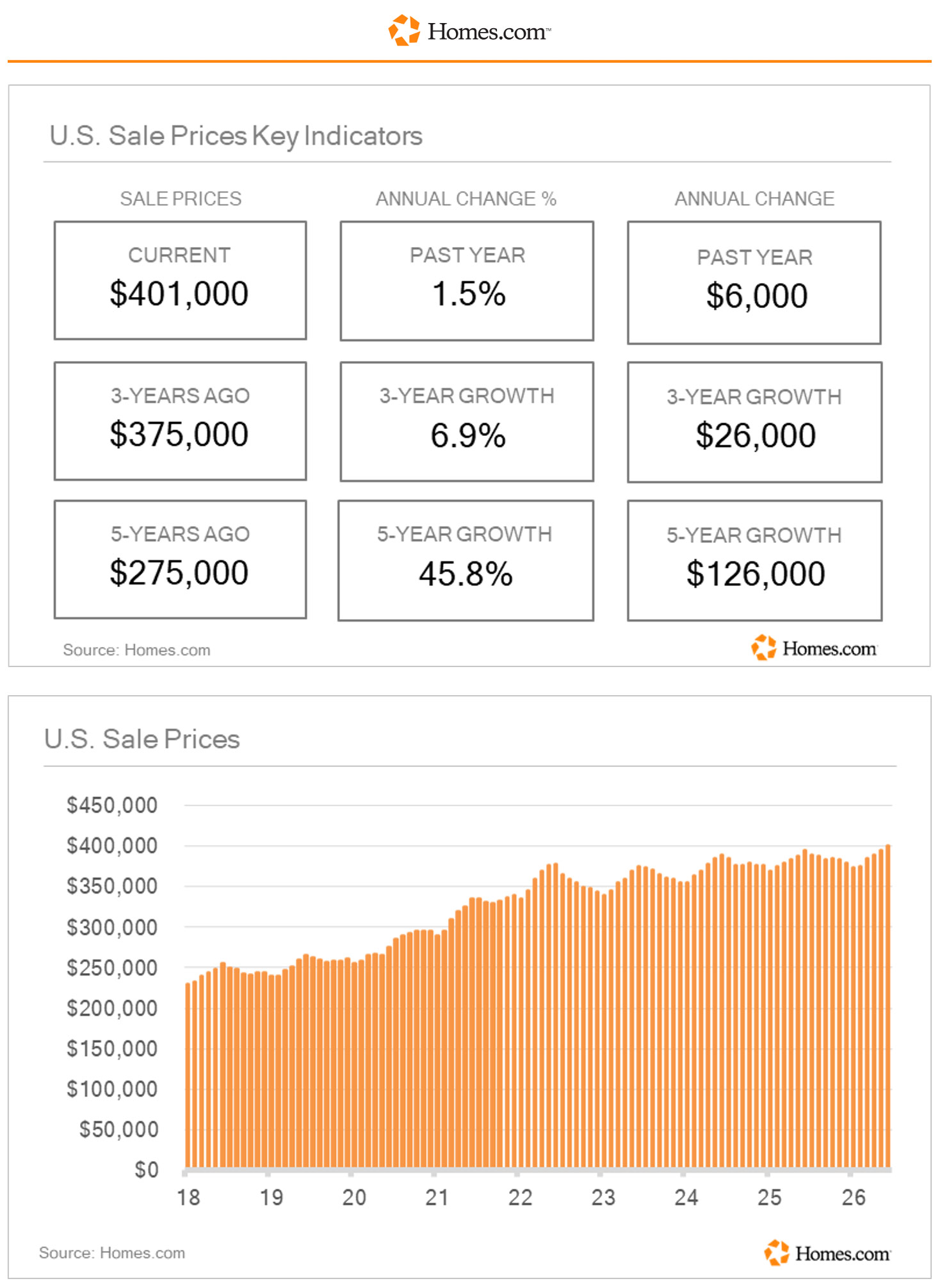
Task: Click the U.S. Sale Prices Key Indicators title
Action: (236, 136)
